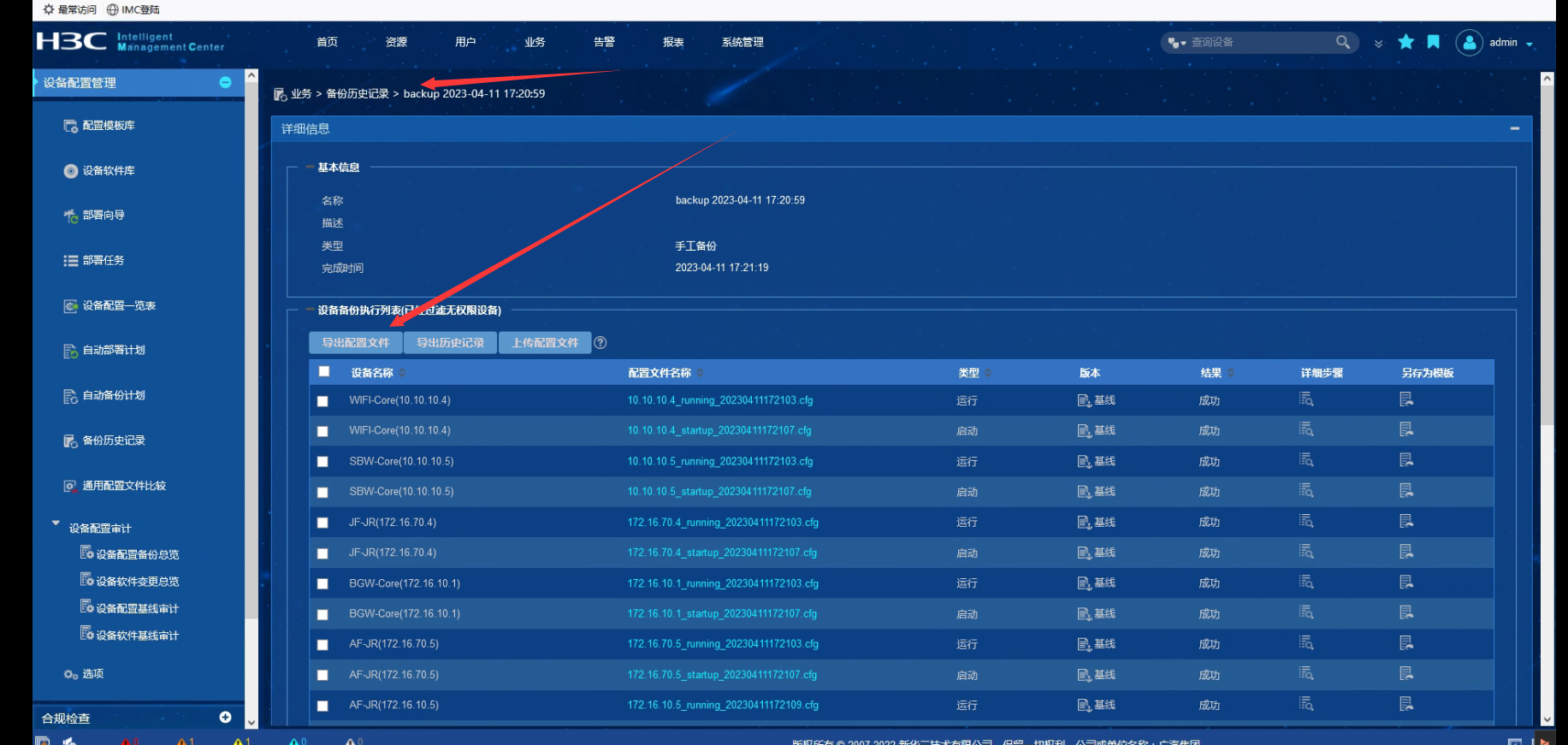Image resolution: width=1568 pixels, height=745 pixels.
Task: Tick checkbox for 10.10.10.5_running row
Action: [322, 462]
